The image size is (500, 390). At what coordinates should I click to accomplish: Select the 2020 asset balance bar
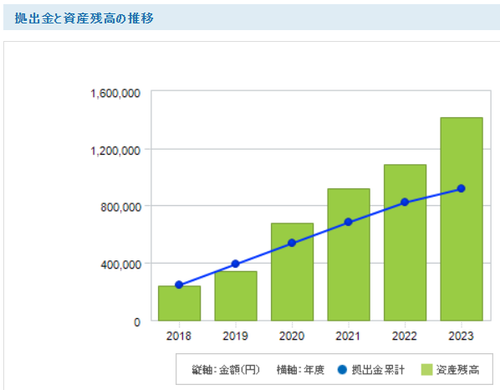292,272
